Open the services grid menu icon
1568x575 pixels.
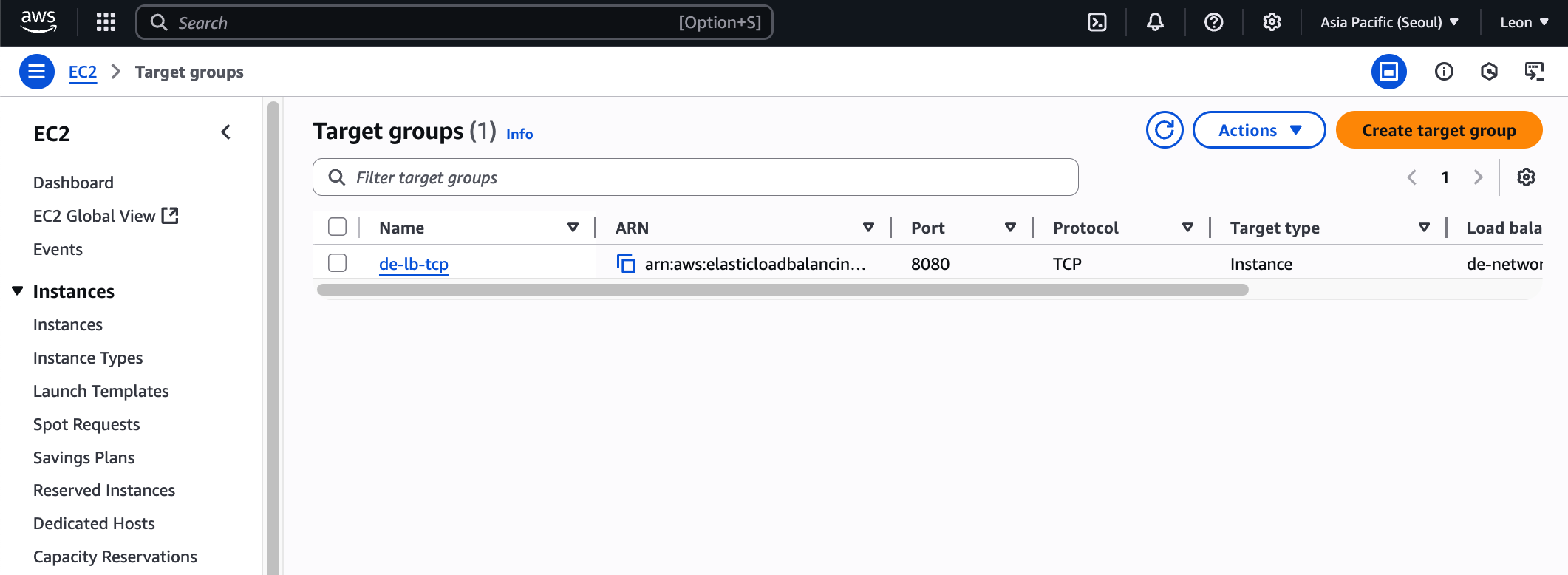106,22
